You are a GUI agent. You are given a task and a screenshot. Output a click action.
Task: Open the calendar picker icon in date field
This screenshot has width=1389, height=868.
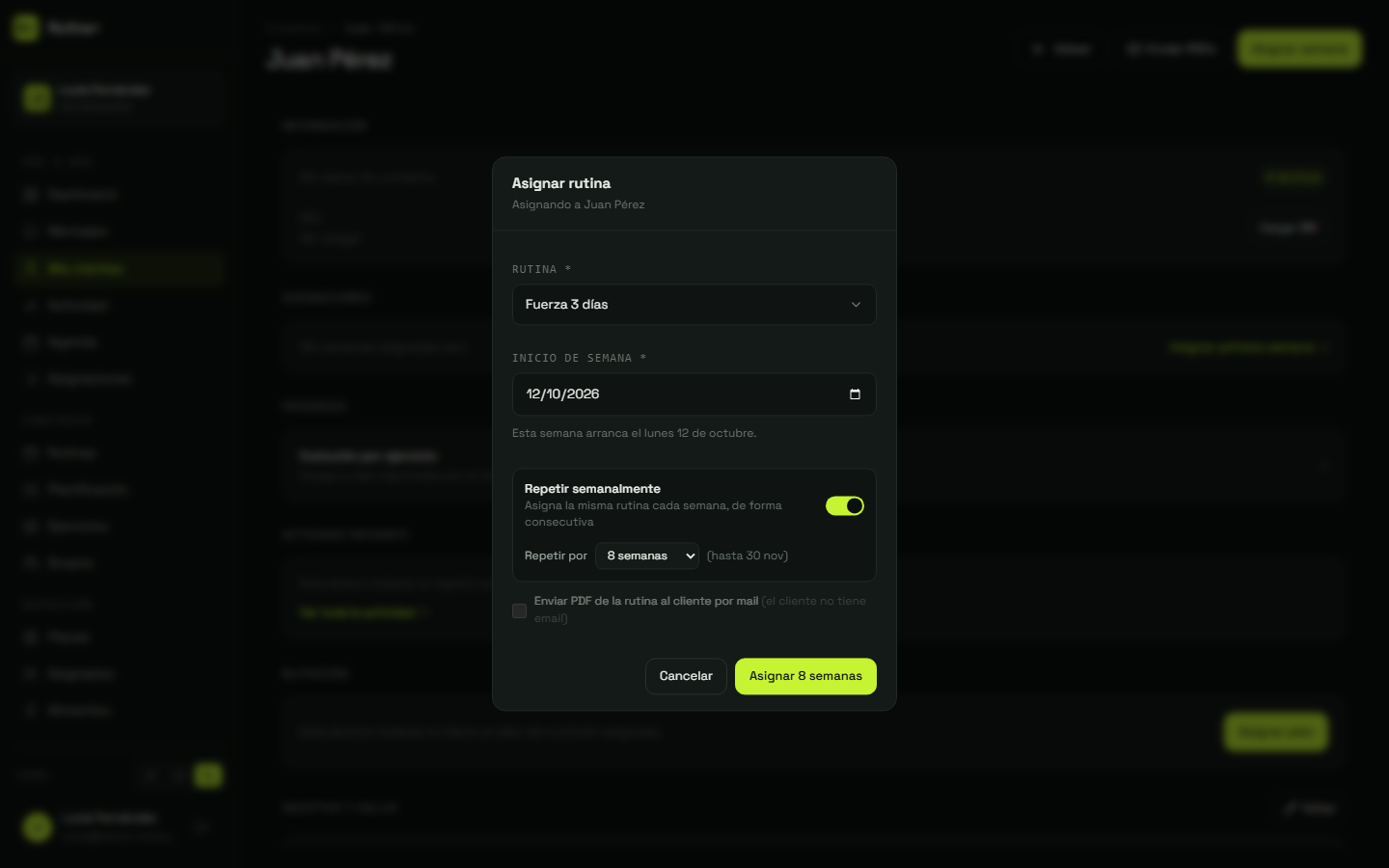pos(855,394)
